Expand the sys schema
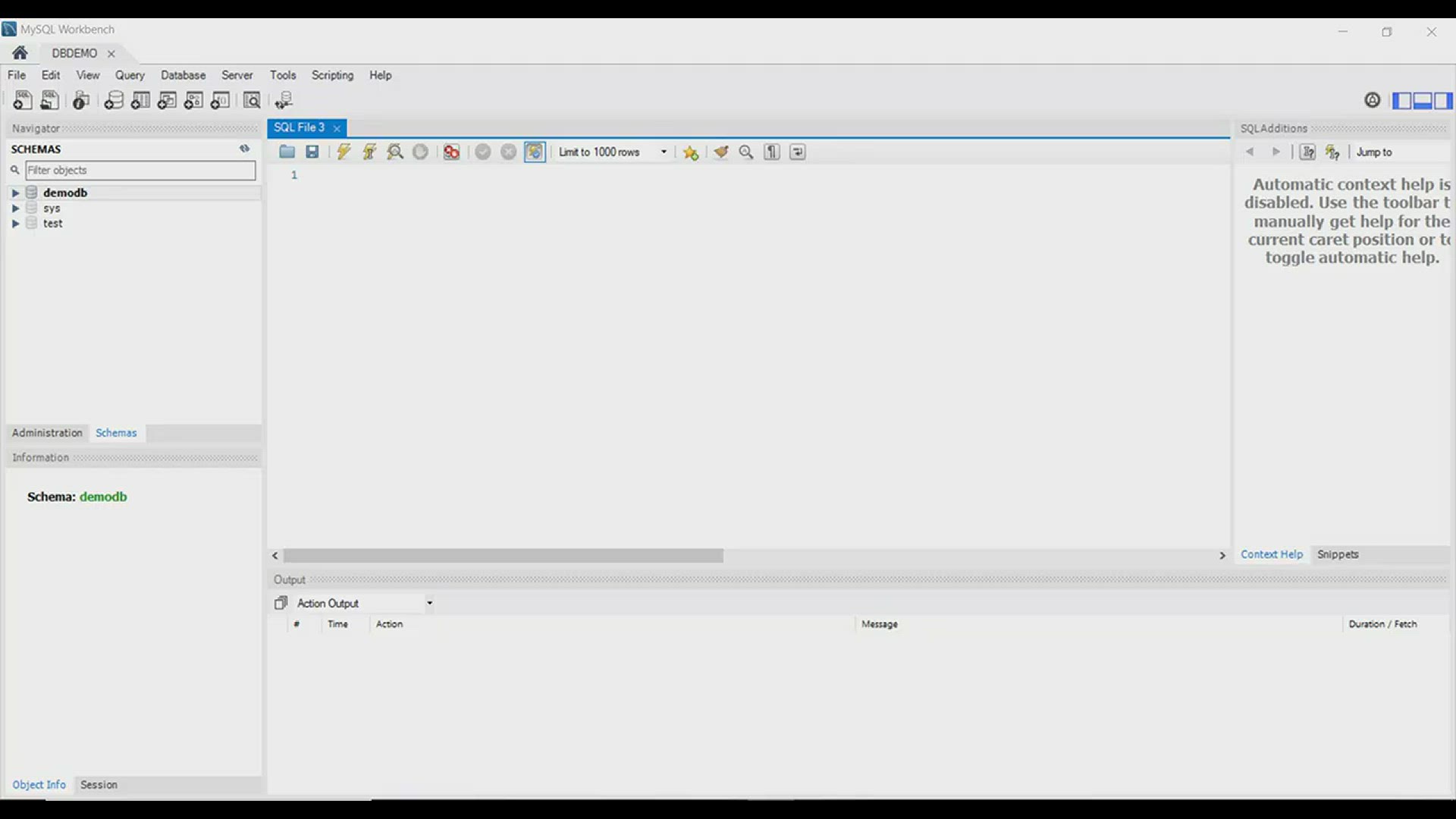Viewport: 1456px width, 819px height. coord(15,208)
